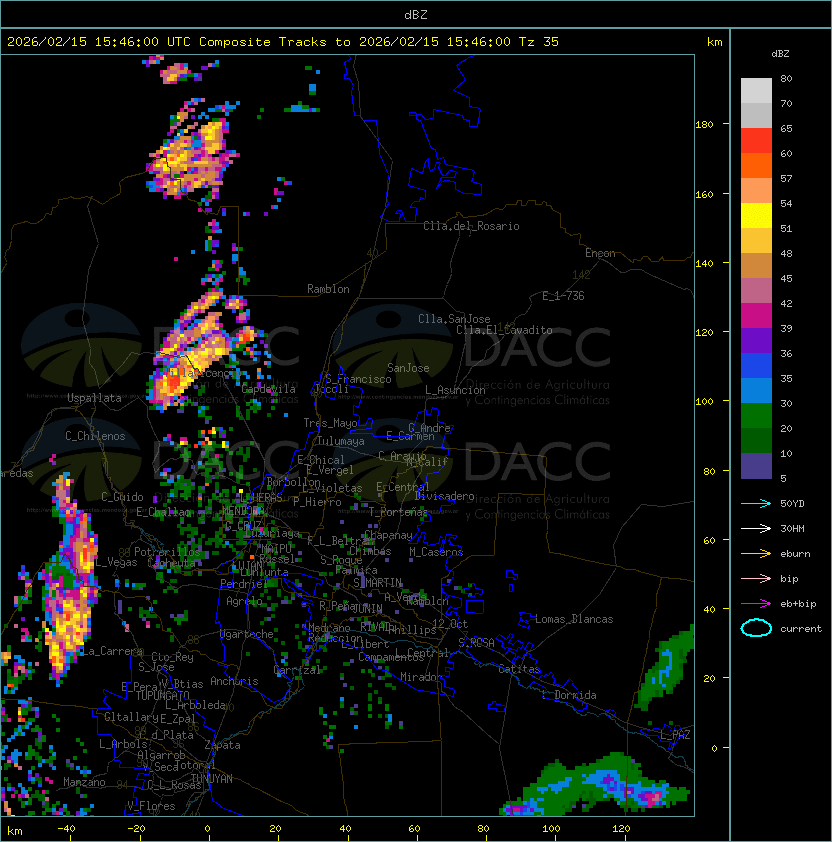The image size is (832, 842).
Task: Click the 'M_Caseros' map label
Action: (x=436, y=551)
